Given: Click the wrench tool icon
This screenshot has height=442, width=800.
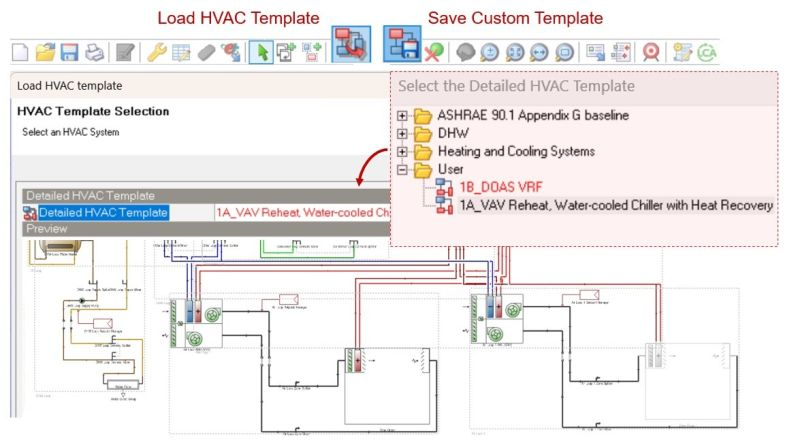Looking at the screenshot, I should (x=157, y=51).
